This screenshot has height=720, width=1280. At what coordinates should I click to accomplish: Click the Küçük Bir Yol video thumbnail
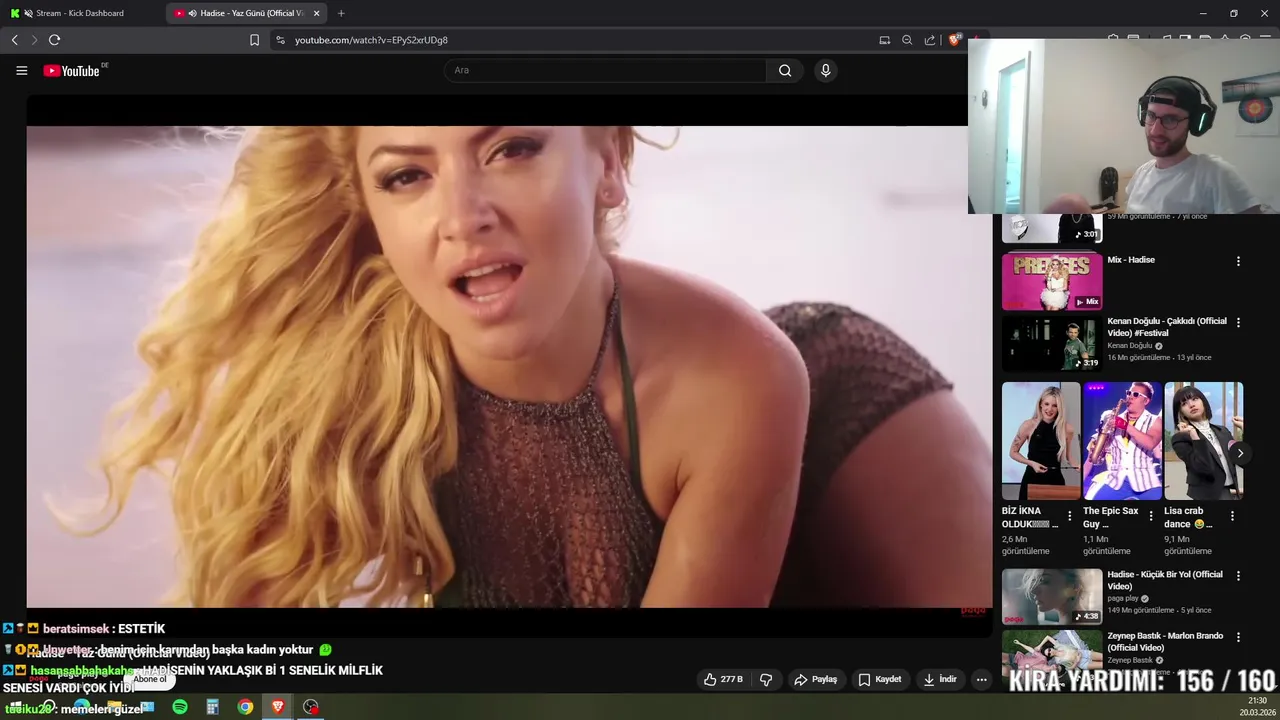point(1052,596)
